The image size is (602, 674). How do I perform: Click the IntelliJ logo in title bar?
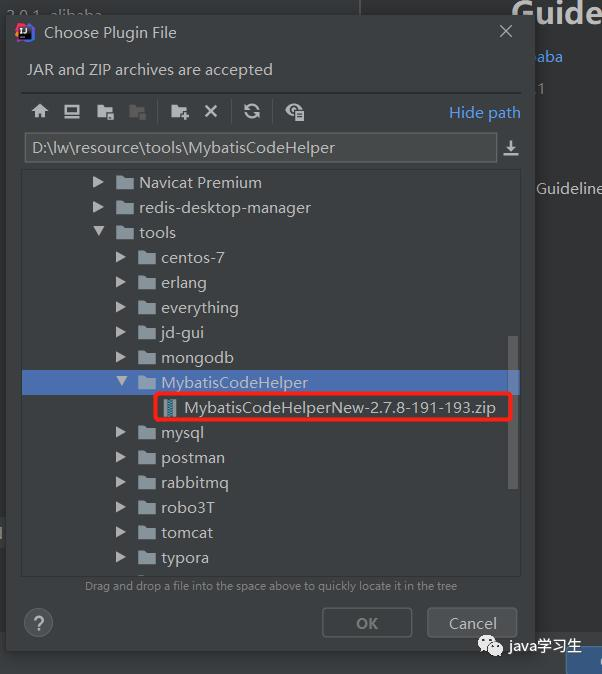click(25, 32)
